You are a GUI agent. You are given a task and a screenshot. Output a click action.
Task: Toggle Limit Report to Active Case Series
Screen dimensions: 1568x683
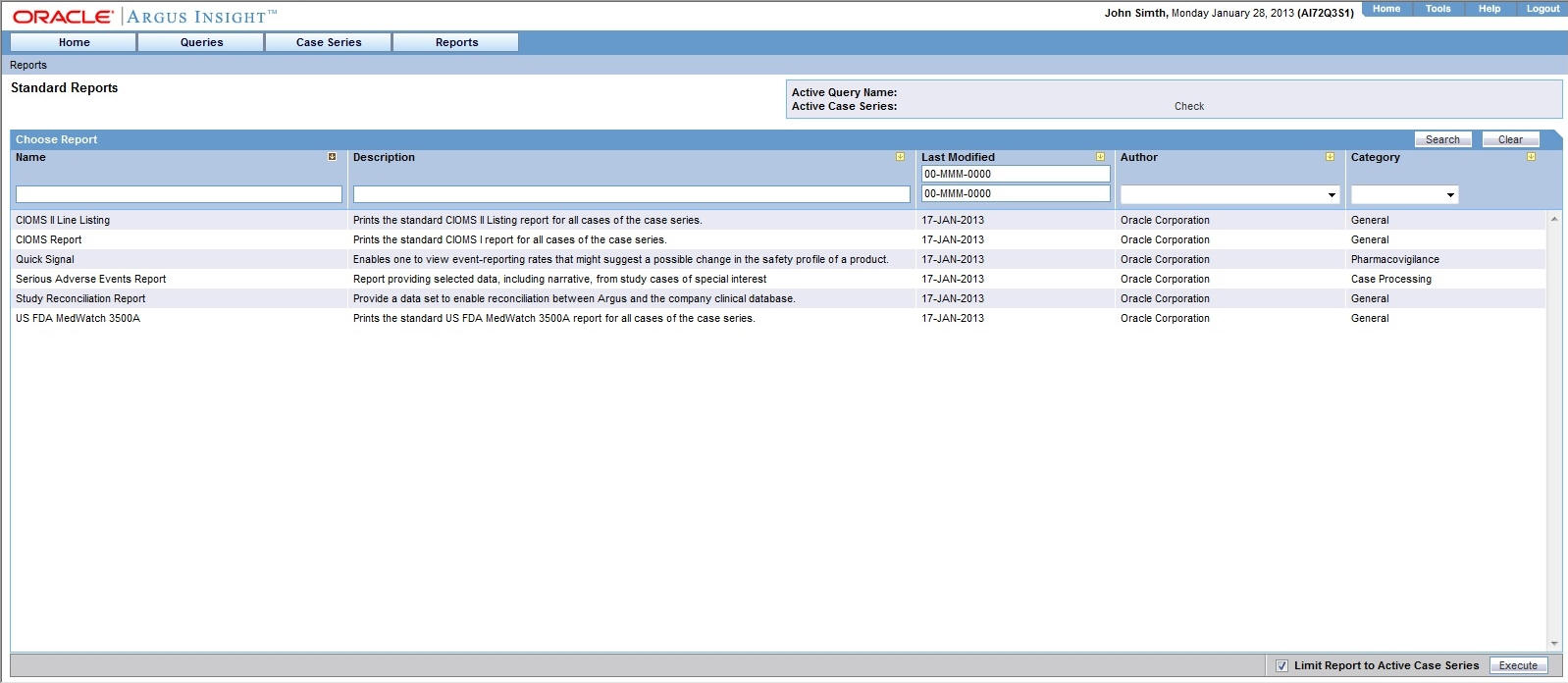1281,665
